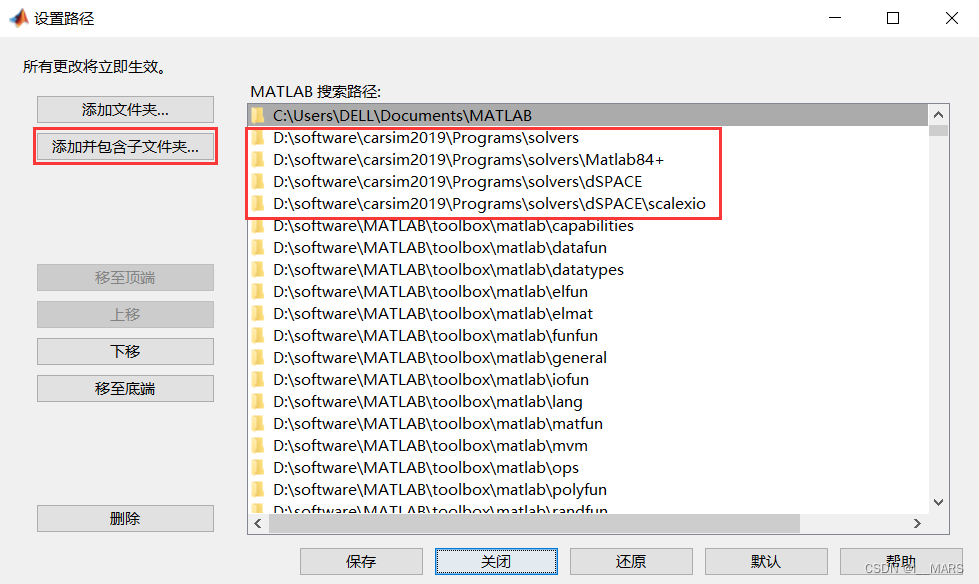Select the toolbox\matlab\general path row

[x=588, y=358]
